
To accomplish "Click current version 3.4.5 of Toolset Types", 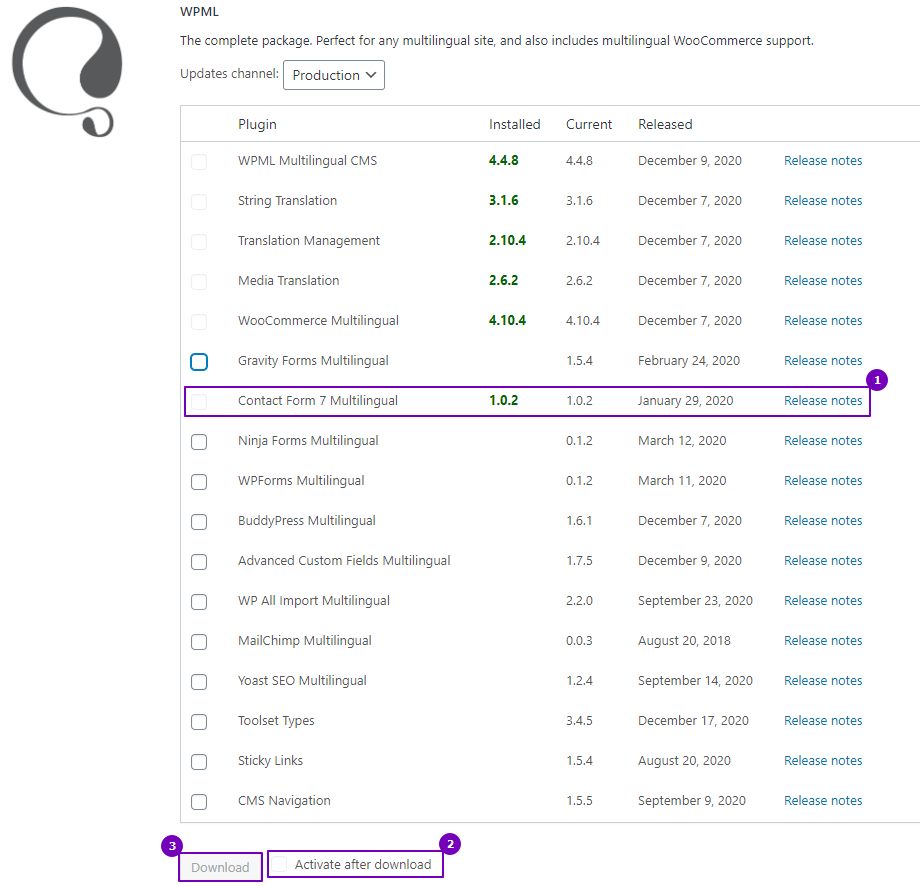I will tap(579, 721).
